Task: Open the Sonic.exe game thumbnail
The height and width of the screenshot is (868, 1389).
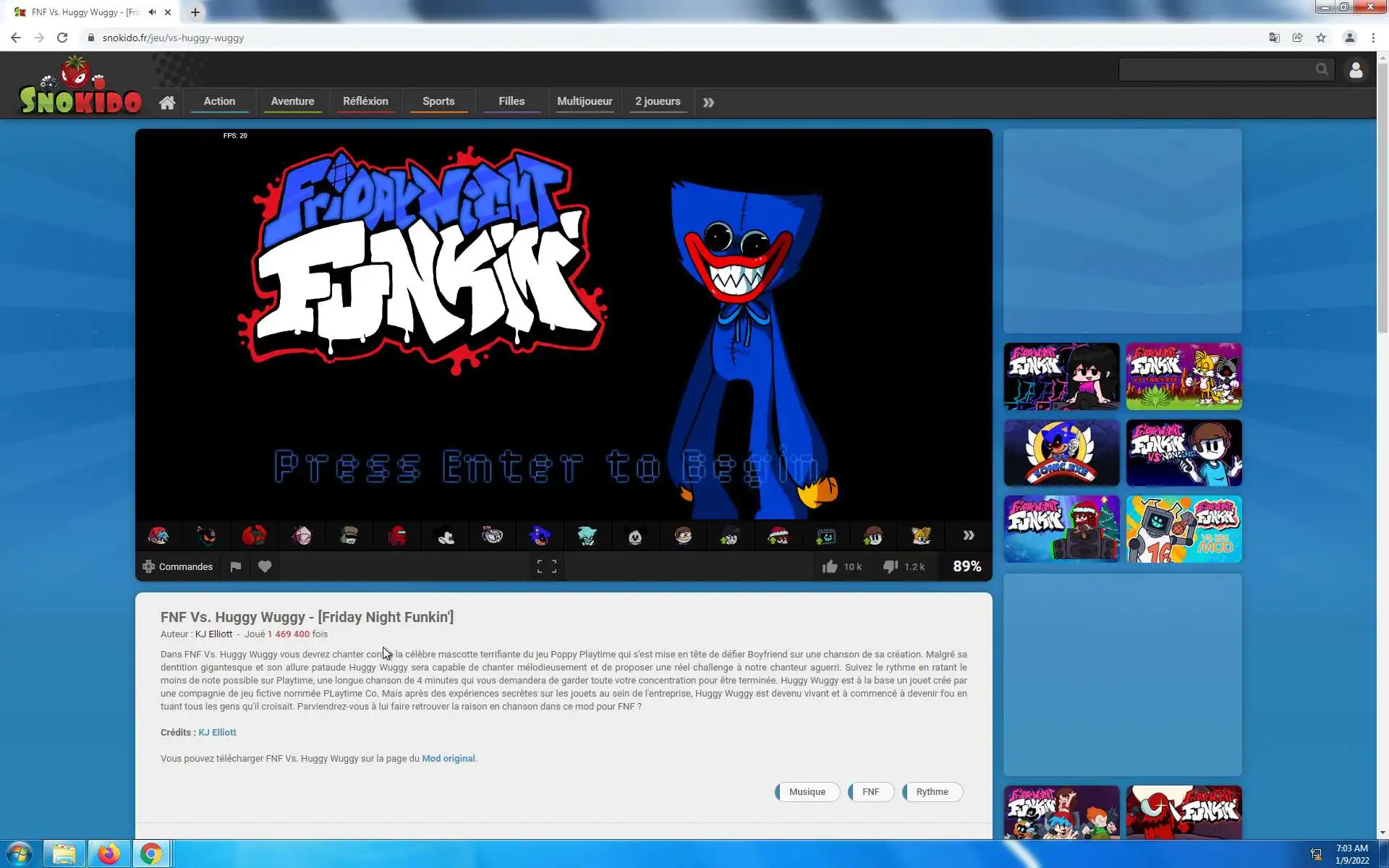Action: tap(1061, 453)
